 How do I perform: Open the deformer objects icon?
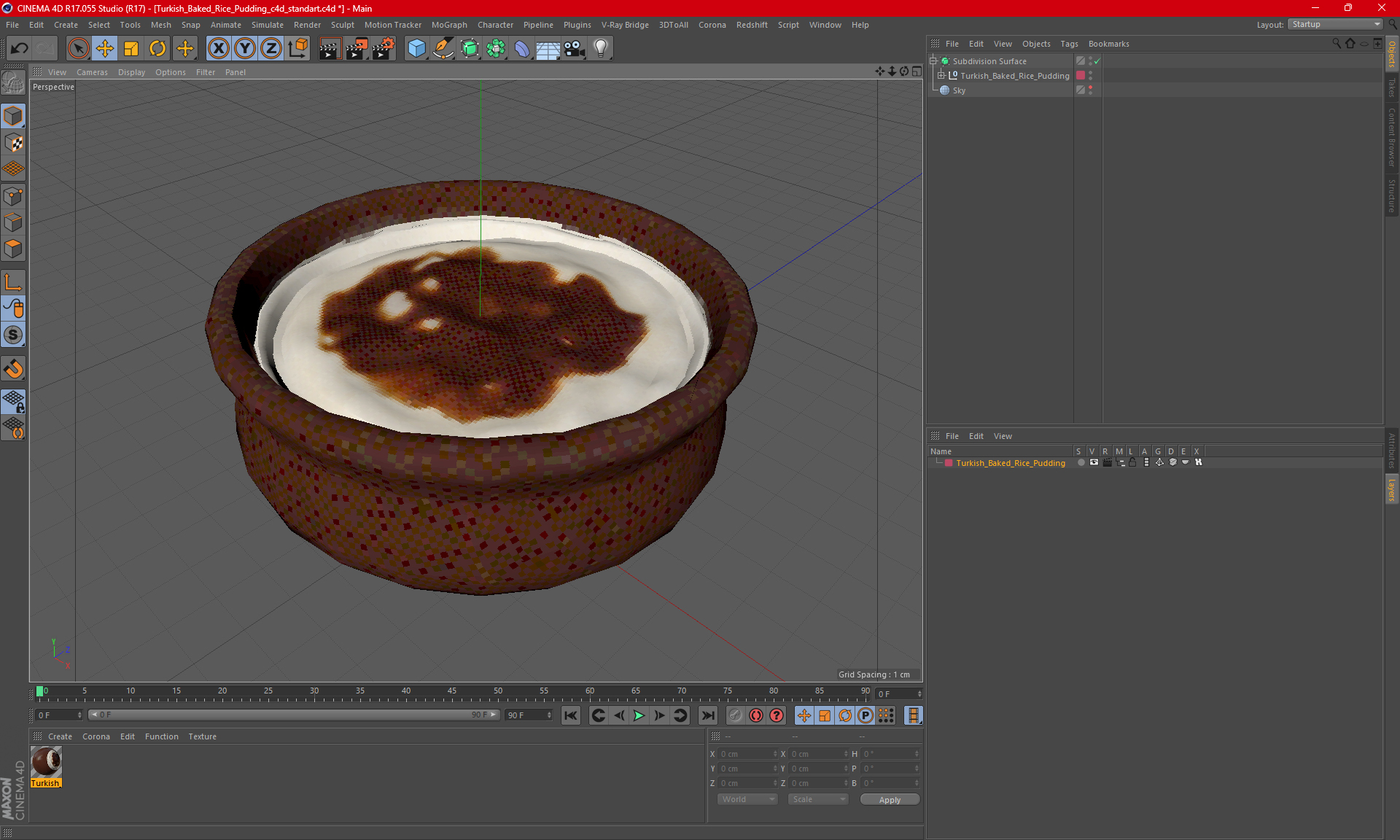522,49
